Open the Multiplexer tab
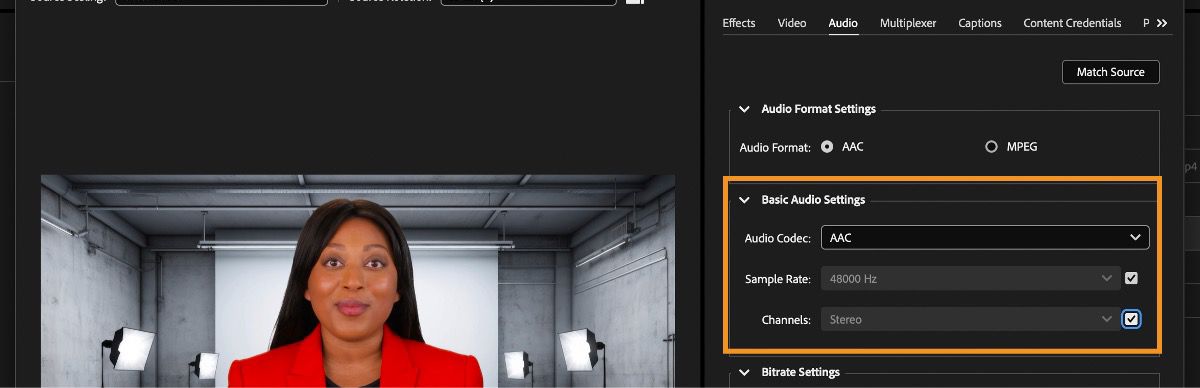This screenshot has width=1200, height=388. tap(908, 23)
